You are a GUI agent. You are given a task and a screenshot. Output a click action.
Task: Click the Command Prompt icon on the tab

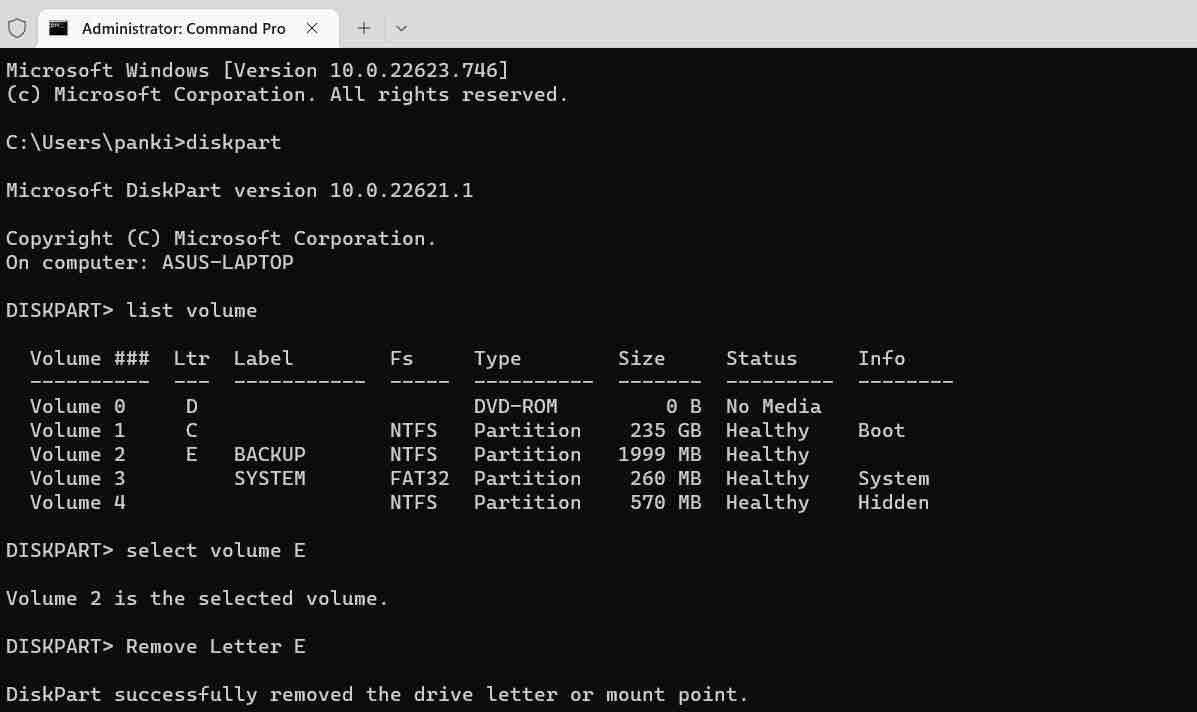(58, 28)
